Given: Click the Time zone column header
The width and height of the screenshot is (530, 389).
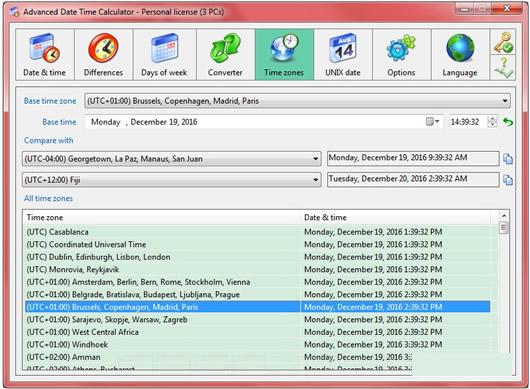Looking at the screenshot, I should pos(162,217).
